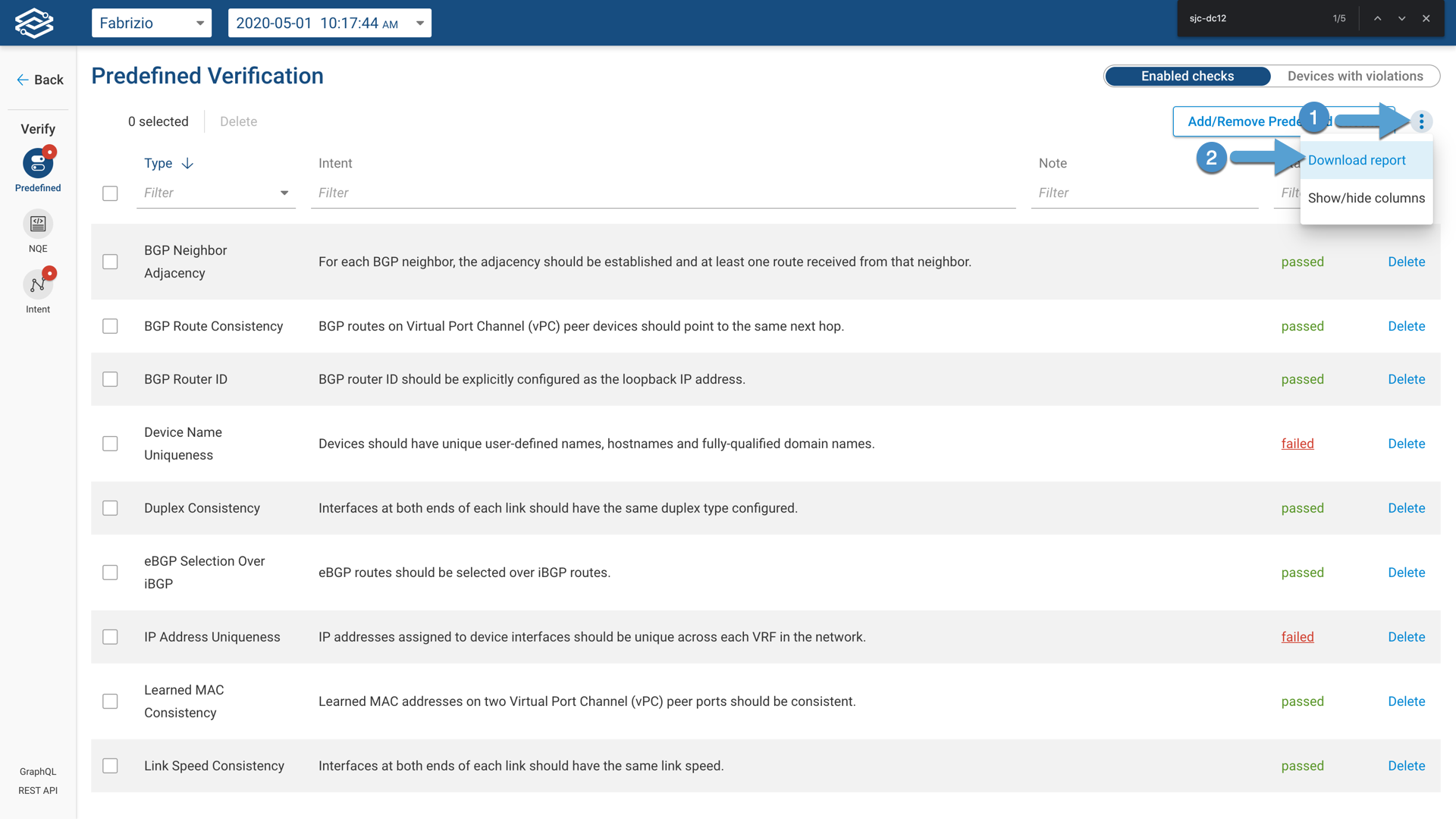
Task: Toggle the Type column sort arrow
Action: coord(187,163)
